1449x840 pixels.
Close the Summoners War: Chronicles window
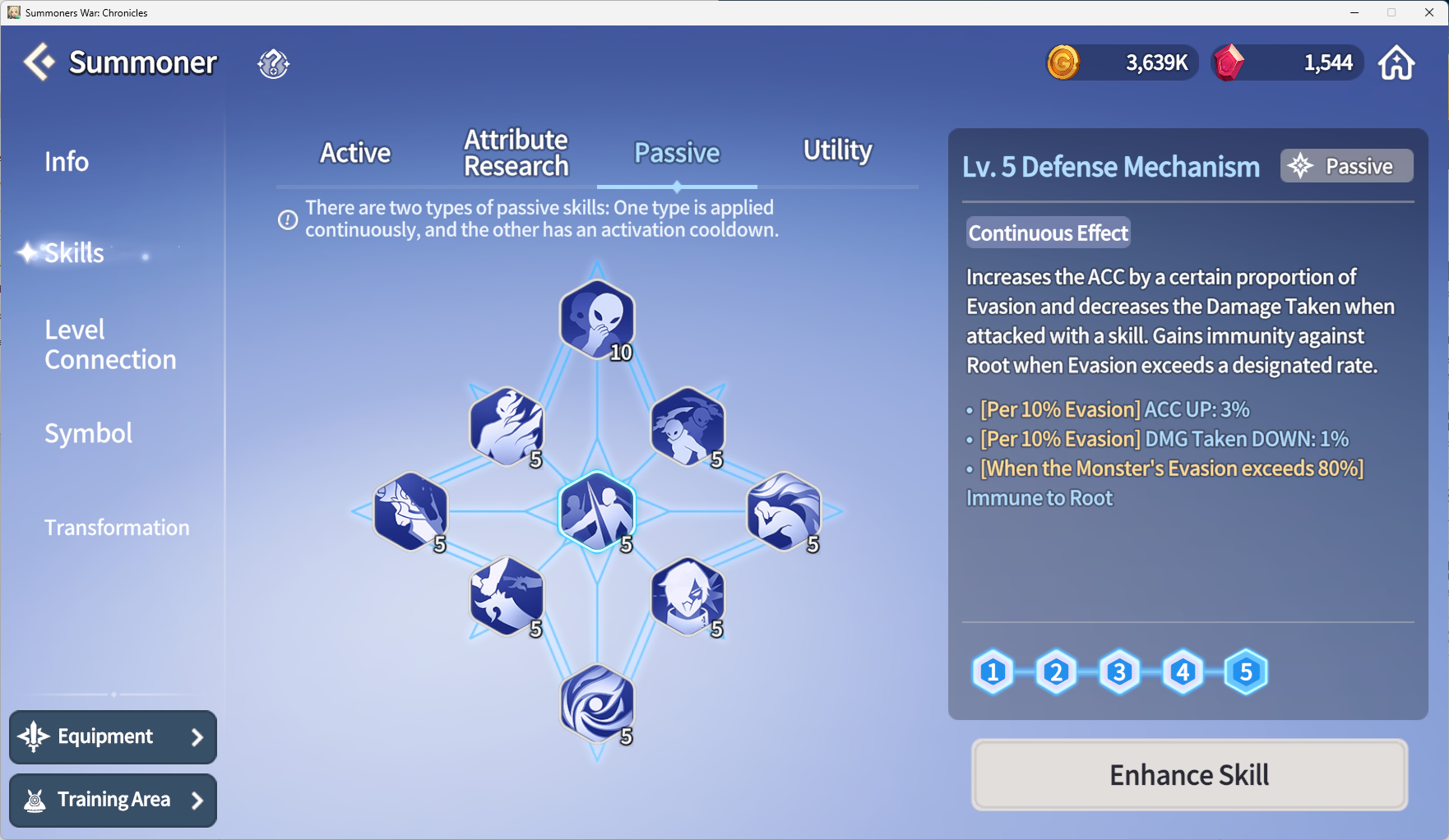[x=1429, y=12]
